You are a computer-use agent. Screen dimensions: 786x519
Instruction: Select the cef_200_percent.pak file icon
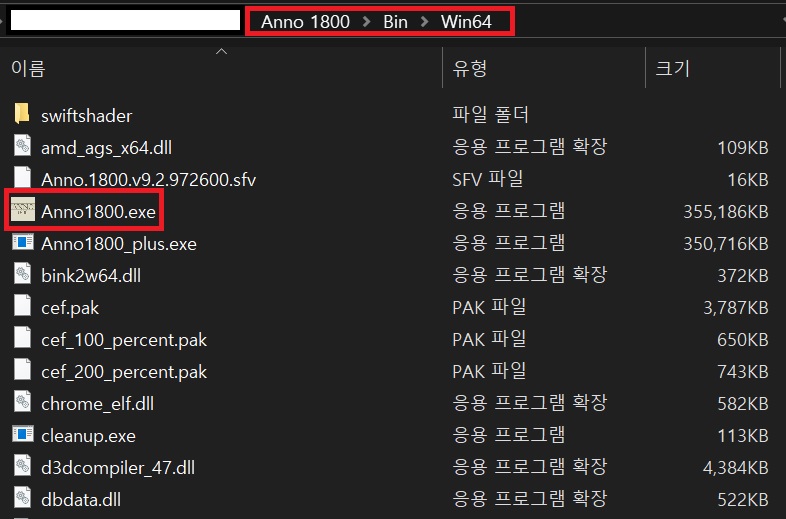pyautogui.click(x=22, y=370)
